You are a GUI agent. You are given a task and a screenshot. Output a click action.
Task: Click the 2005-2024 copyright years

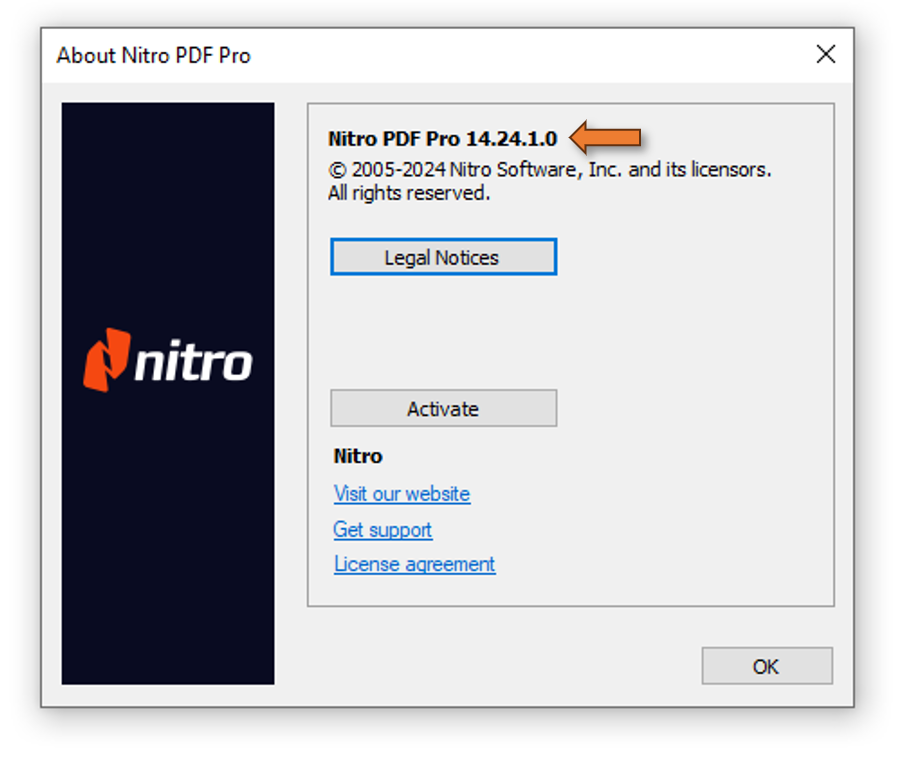click(x=398, y=170)
